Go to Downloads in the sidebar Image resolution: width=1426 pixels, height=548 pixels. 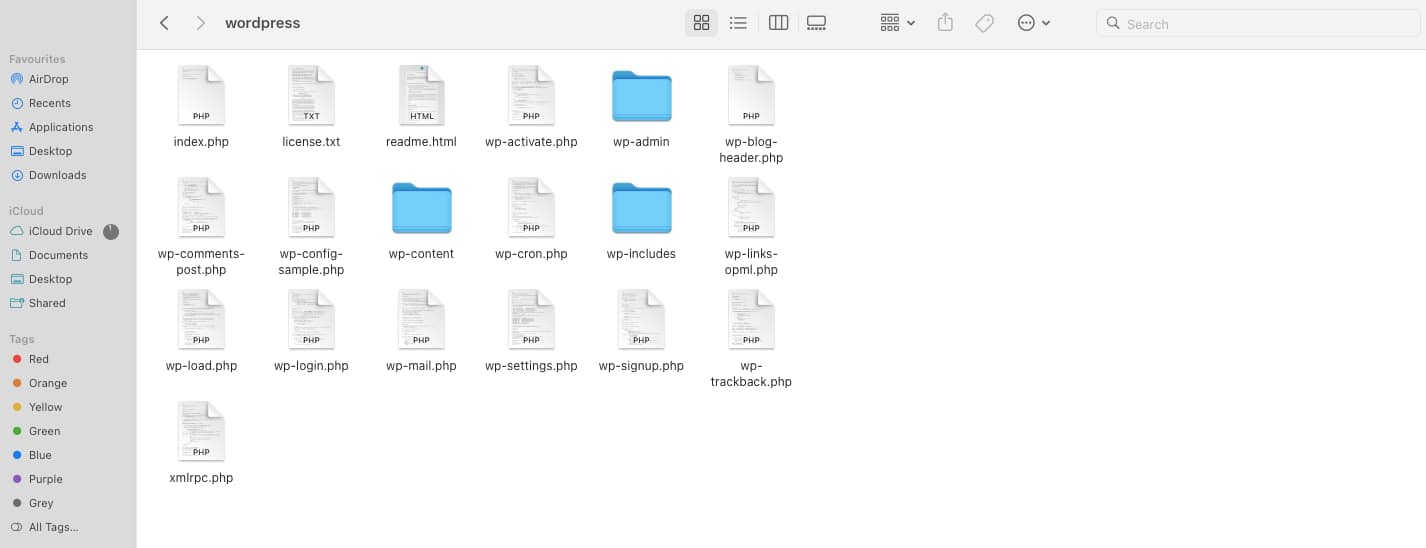click(57, 175)
